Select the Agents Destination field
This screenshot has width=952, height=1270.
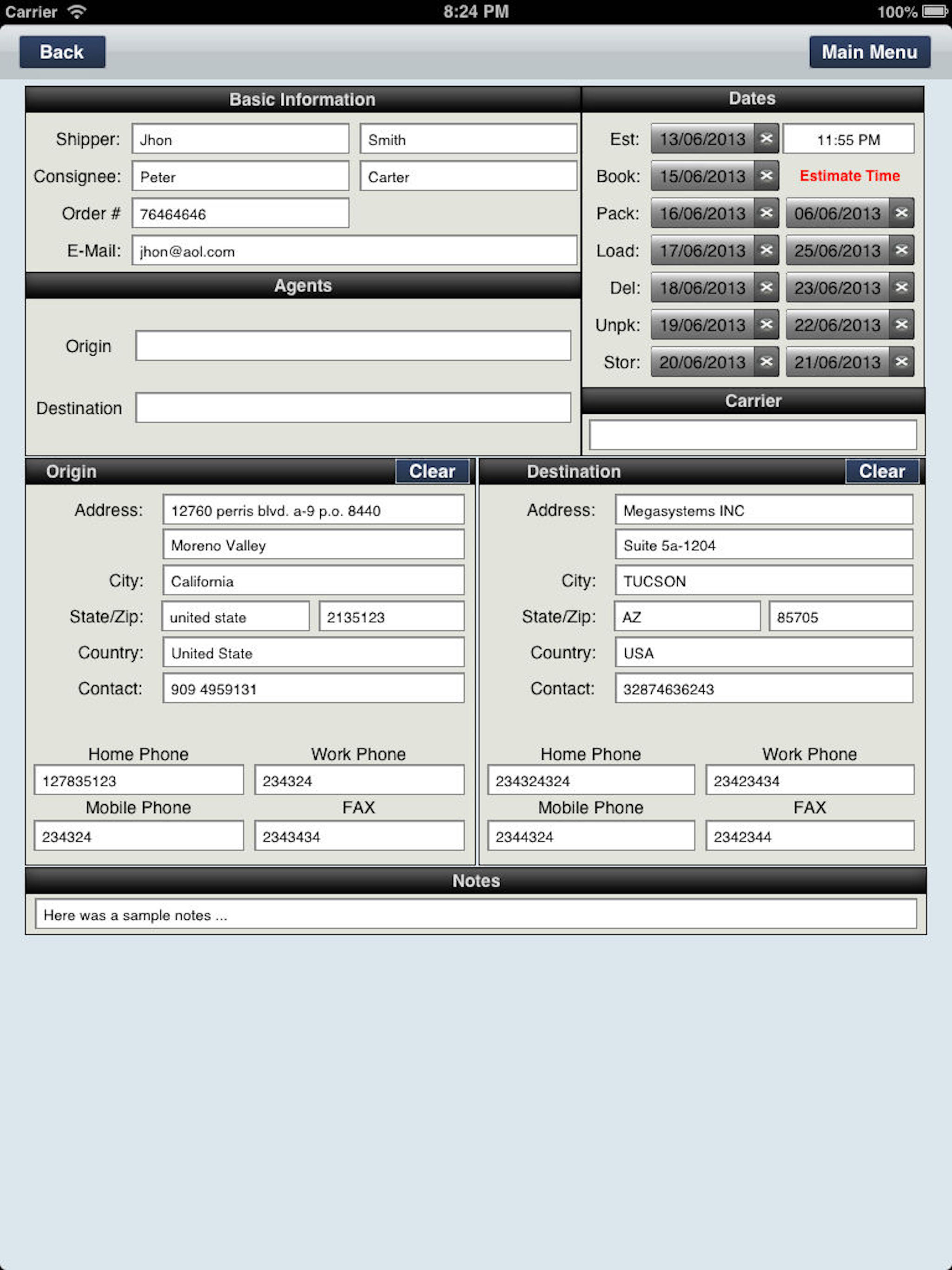(353, 408)
